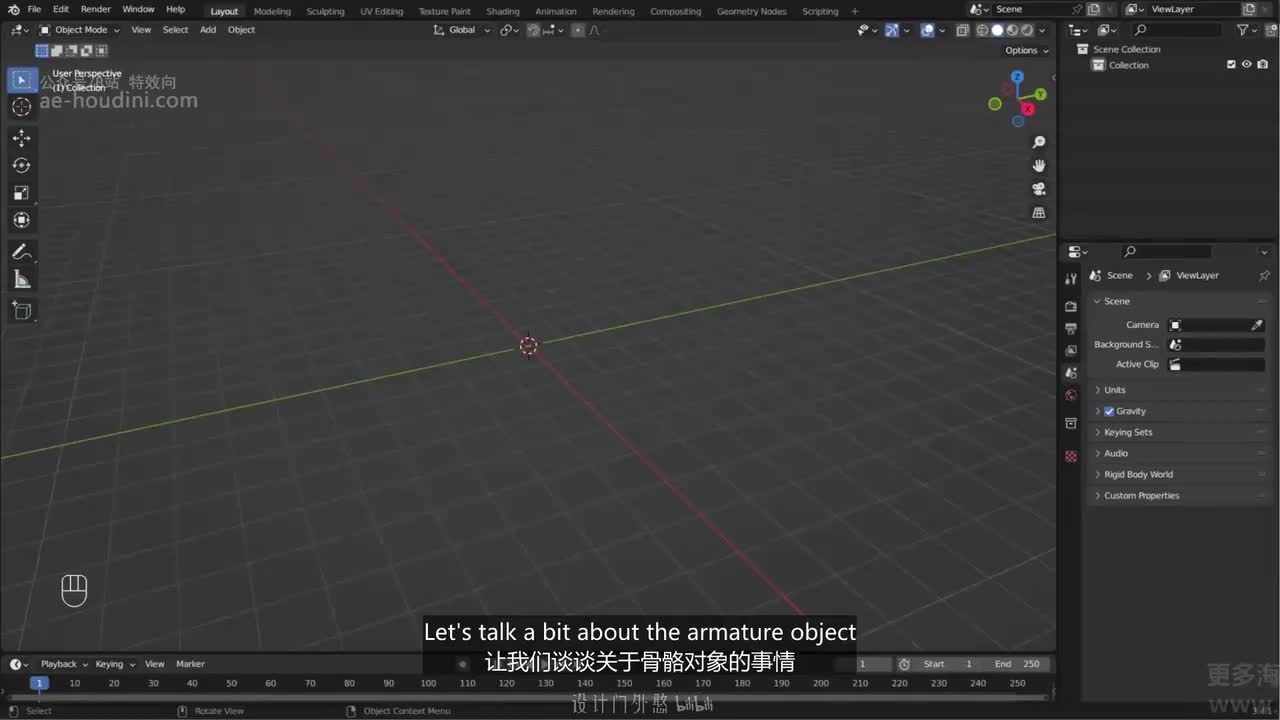Select the Measure tool
Viewport: 1280px width, 720px height.
pos(21,280)
